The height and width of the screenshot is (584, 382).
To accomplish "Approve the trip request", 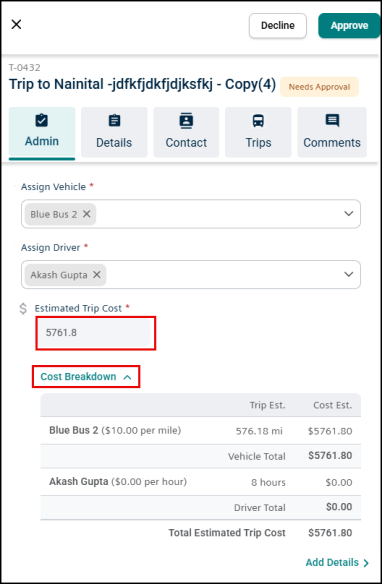I will pyautogui.click(x=349, y=26).
